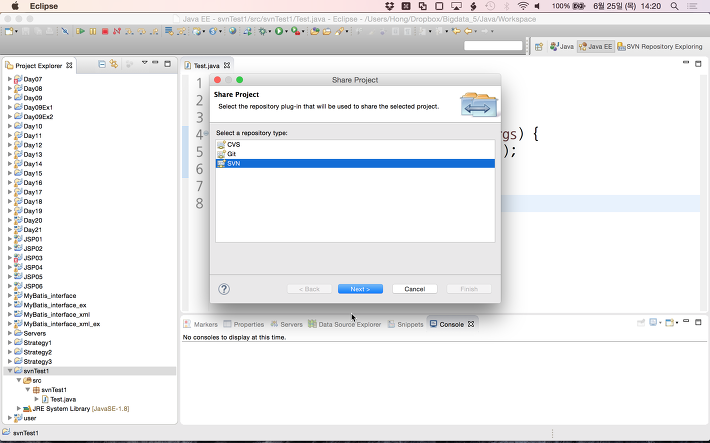
Task: Expand the user project node
Action: click(10, 418)
